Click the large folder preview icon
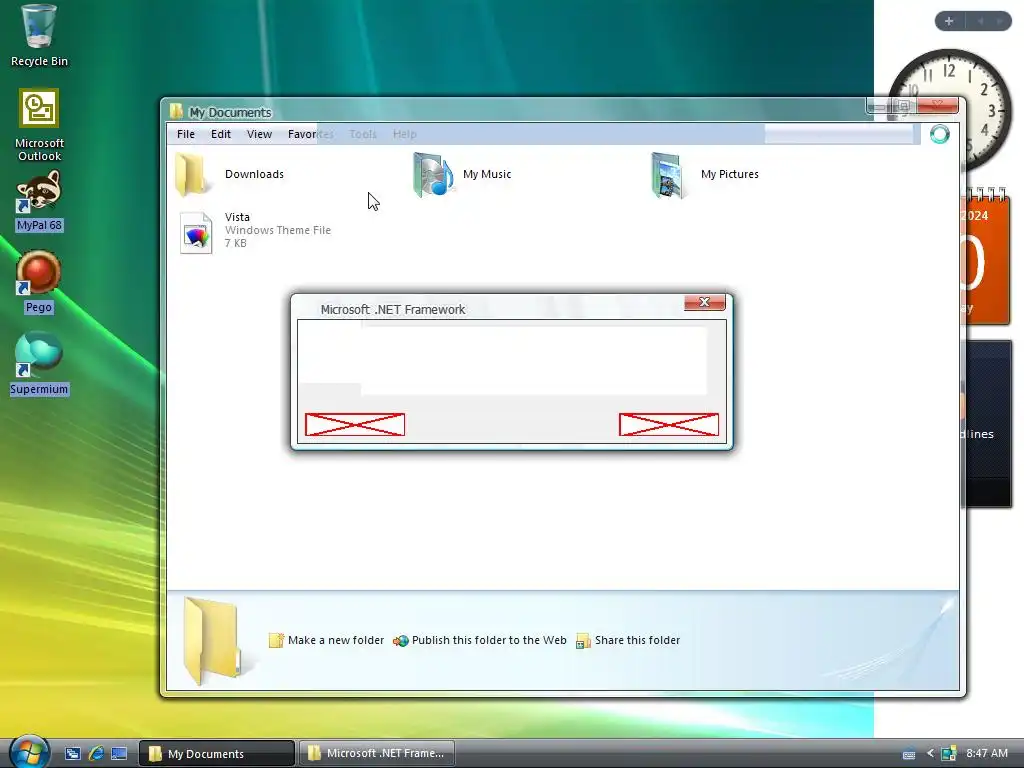Screen dimensions: 1024x768 click(211, 641)
